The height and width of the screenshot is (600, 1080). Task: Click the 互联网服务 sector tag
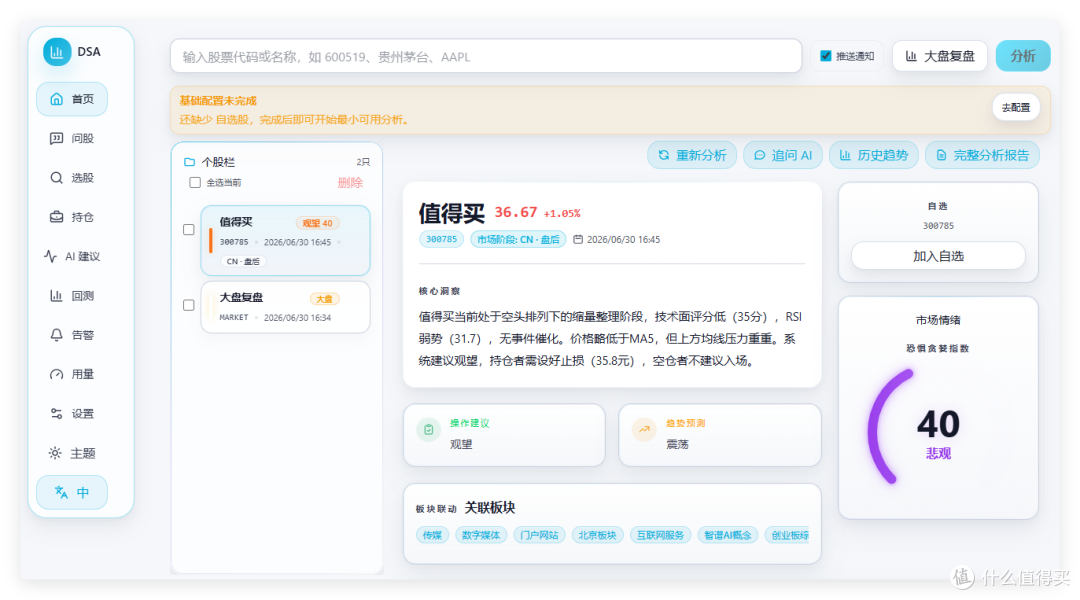click(661, 535)
